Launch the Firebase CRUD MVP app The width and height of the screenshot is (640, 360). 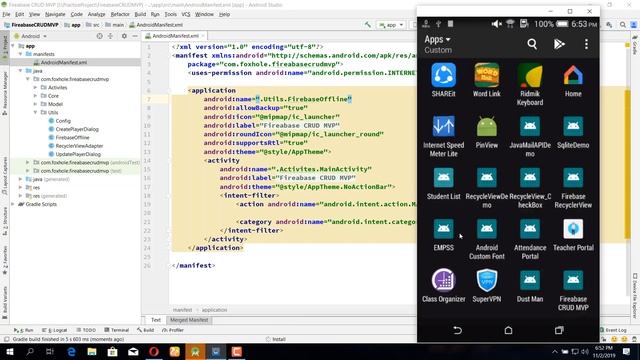tap(573, 280)
